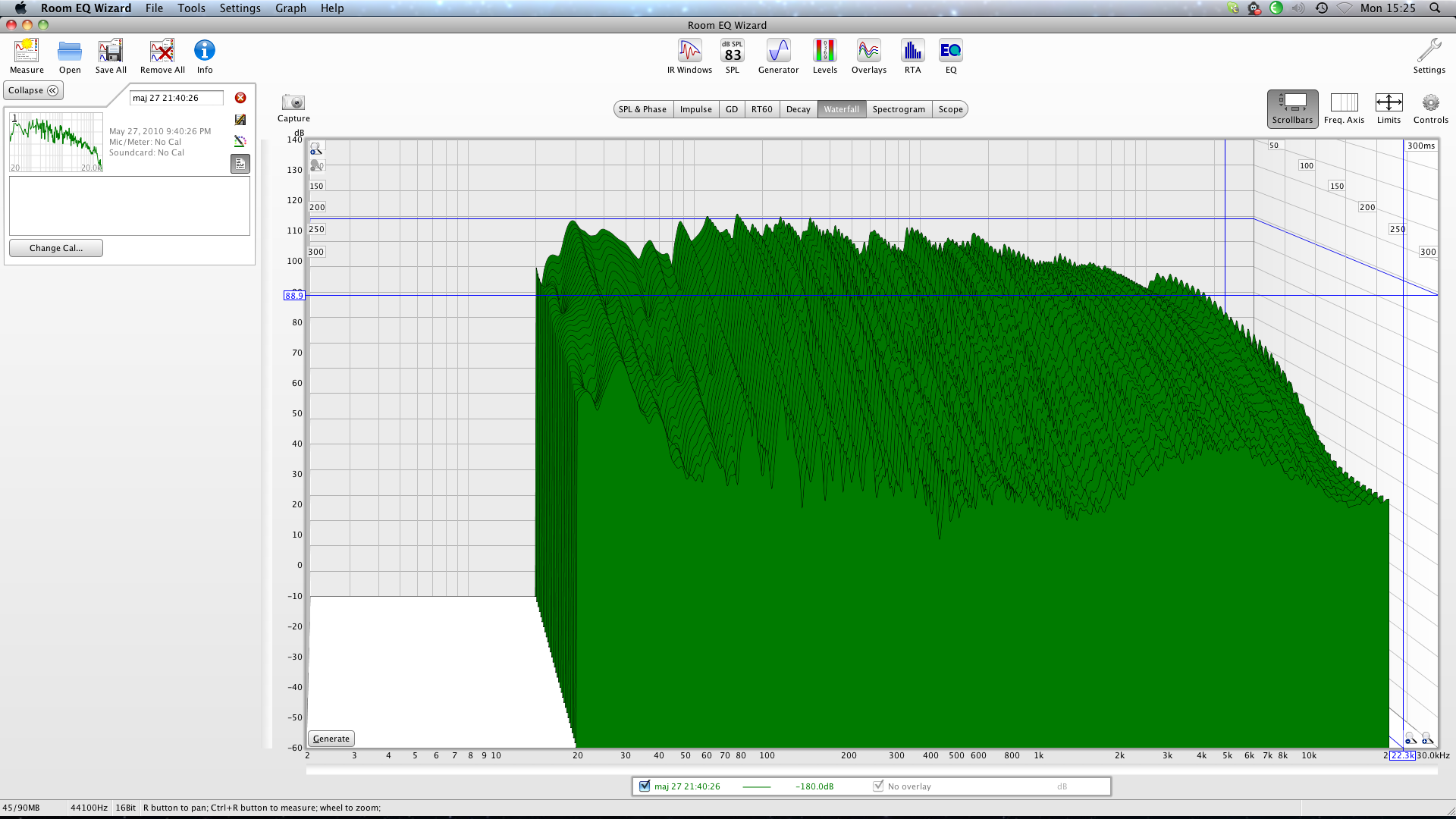Toggle the No overlay checkbox
Viewport: 1456px width, 819px height.
pos(878,786)
